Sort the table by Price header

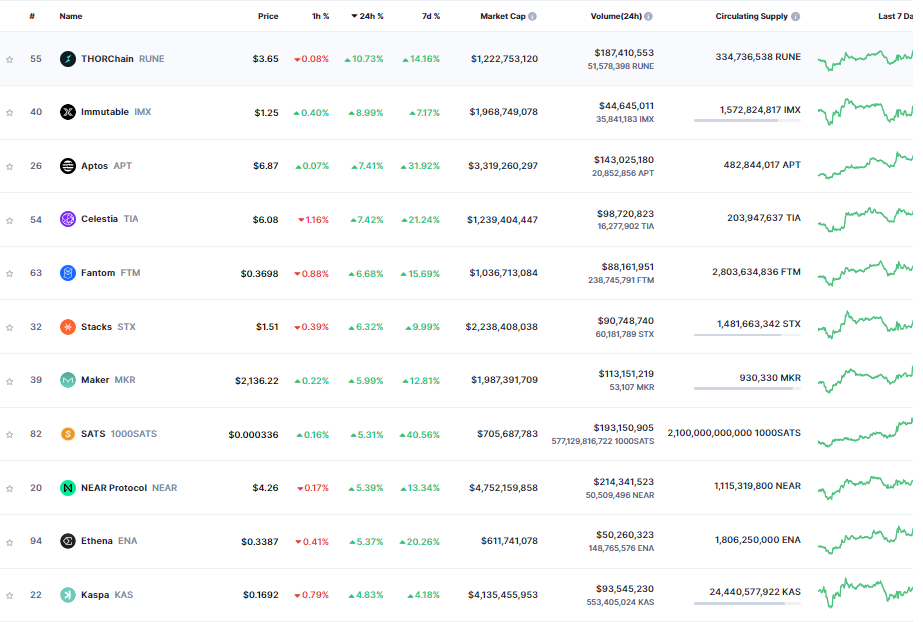click(x=268, y=16)
